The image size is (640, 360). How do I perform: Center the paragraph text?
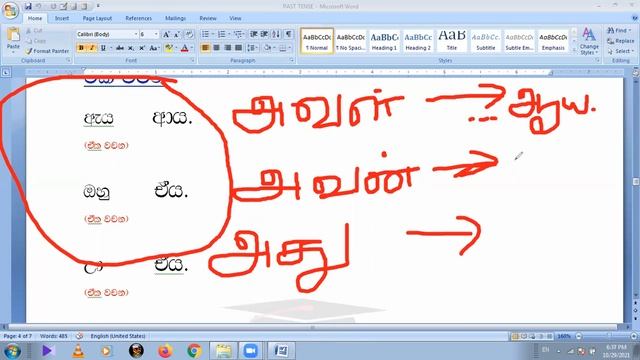click(x=216, y=48)
